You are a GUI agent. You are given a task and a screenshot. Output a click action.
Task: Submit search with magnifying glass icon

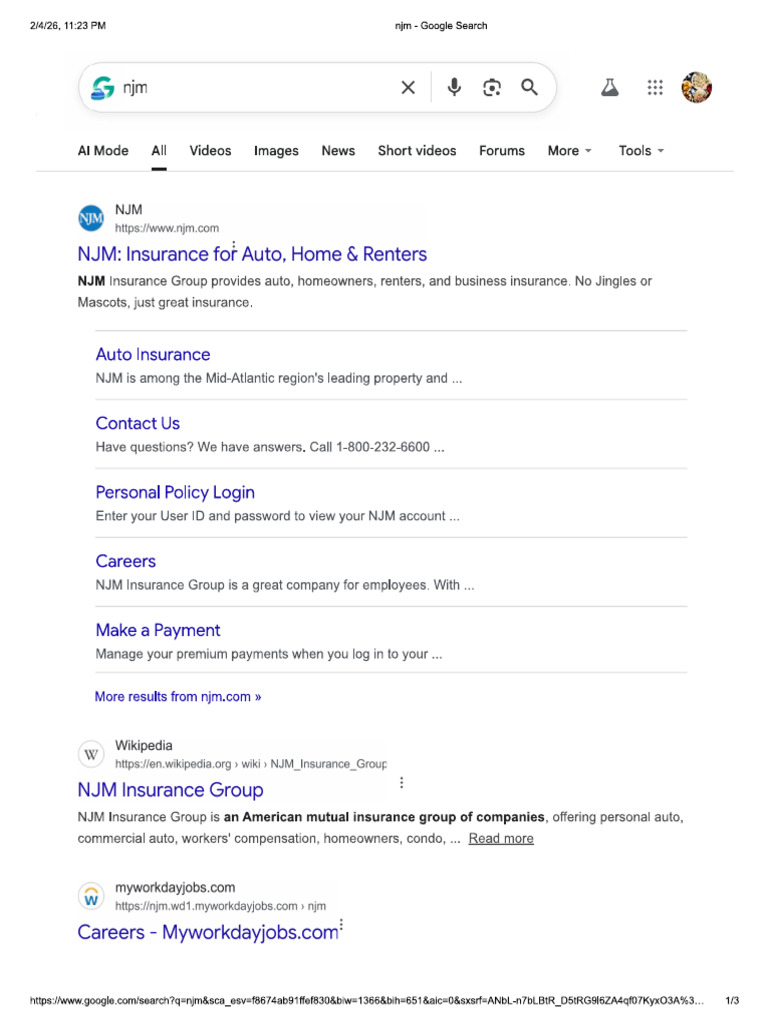(529, 87)
